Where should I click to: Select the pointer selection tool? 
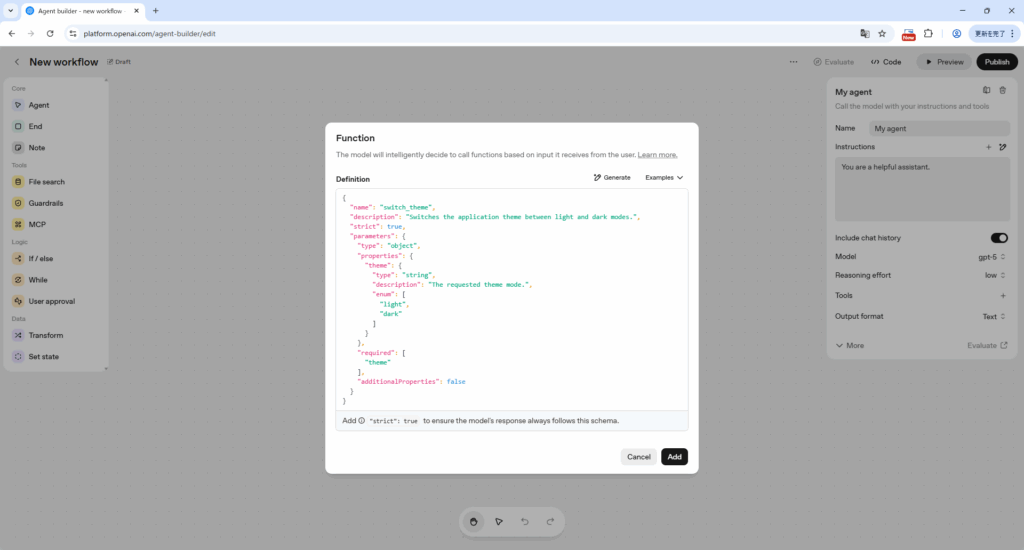(499, 521)
